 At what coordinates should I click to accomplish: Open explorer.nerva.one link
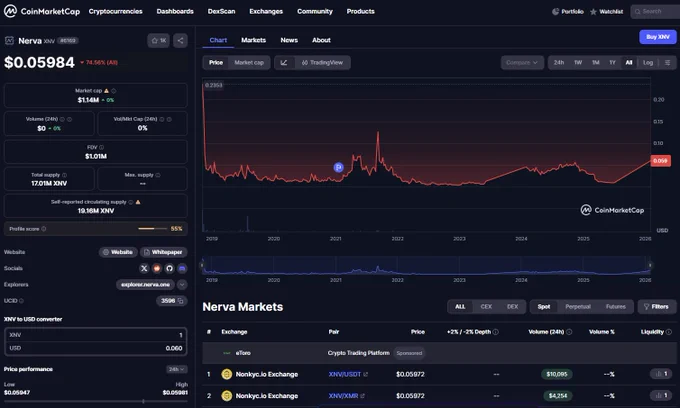pyautogui.click(x=145, y=284)
